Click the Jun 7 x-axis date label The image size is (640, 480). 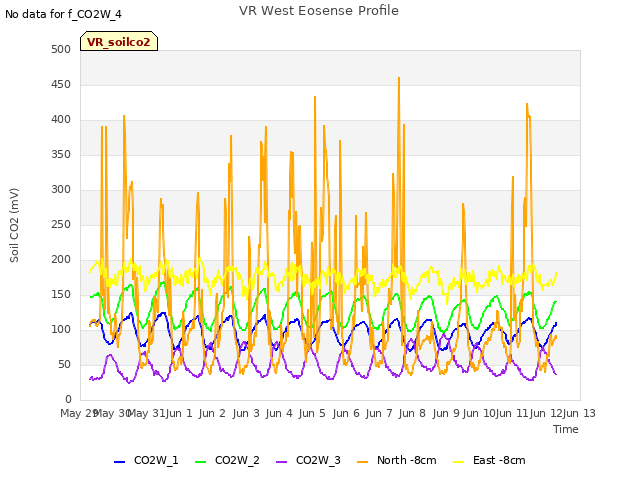tap(379, 413)
